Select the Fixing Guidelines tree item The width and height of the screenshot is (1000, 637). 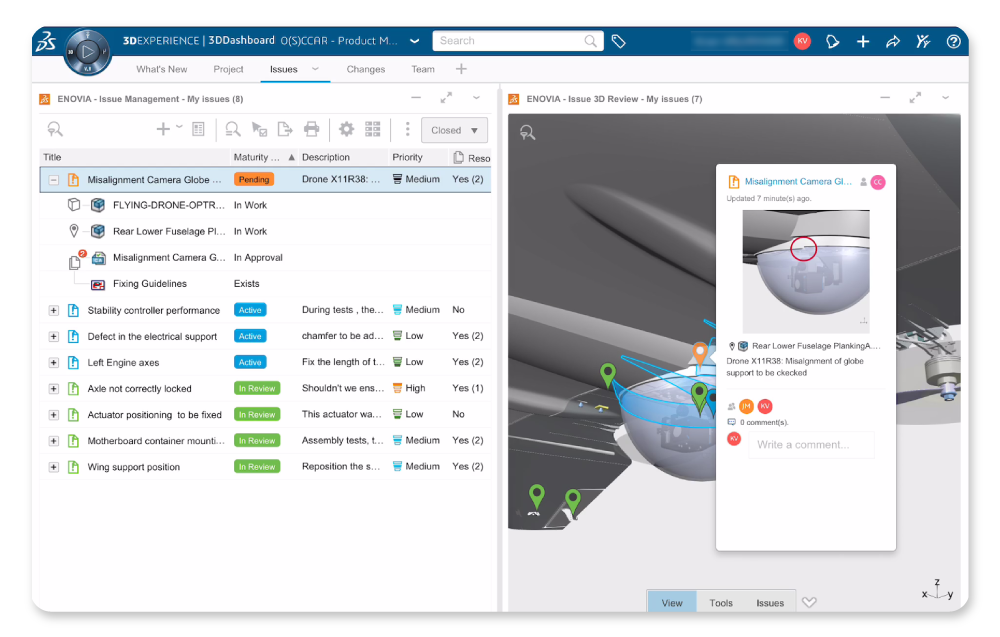(149, 284)
